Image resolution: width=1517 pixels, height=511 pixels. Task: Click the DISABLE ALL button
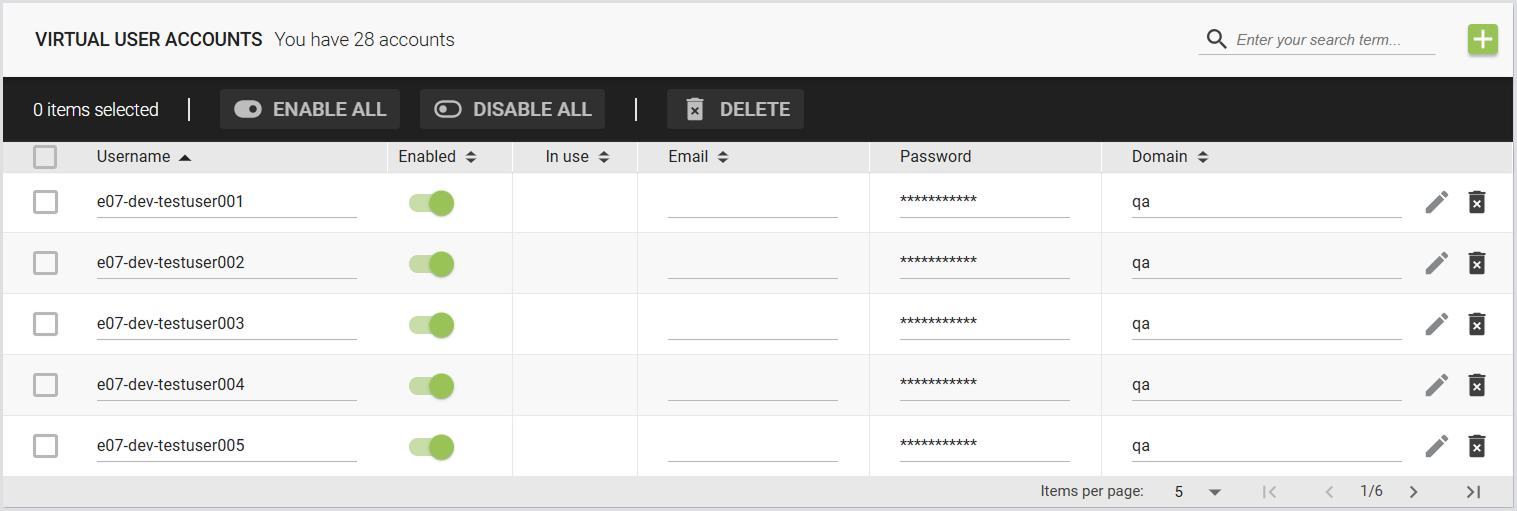[x=512, y=110]
